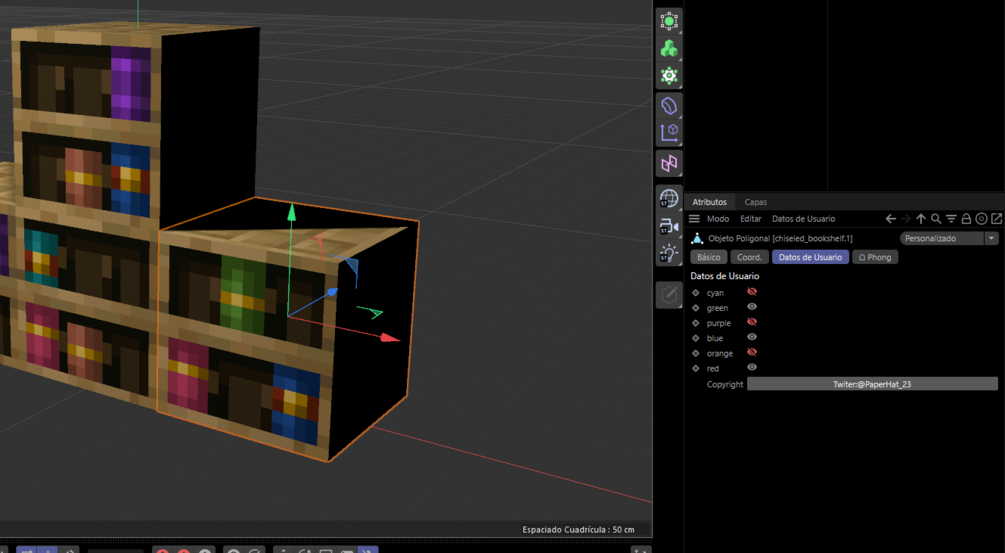The image size is (1005, 553).
Task: Click the 'Datos de Usuario' section heading
Action: (724, 276)
